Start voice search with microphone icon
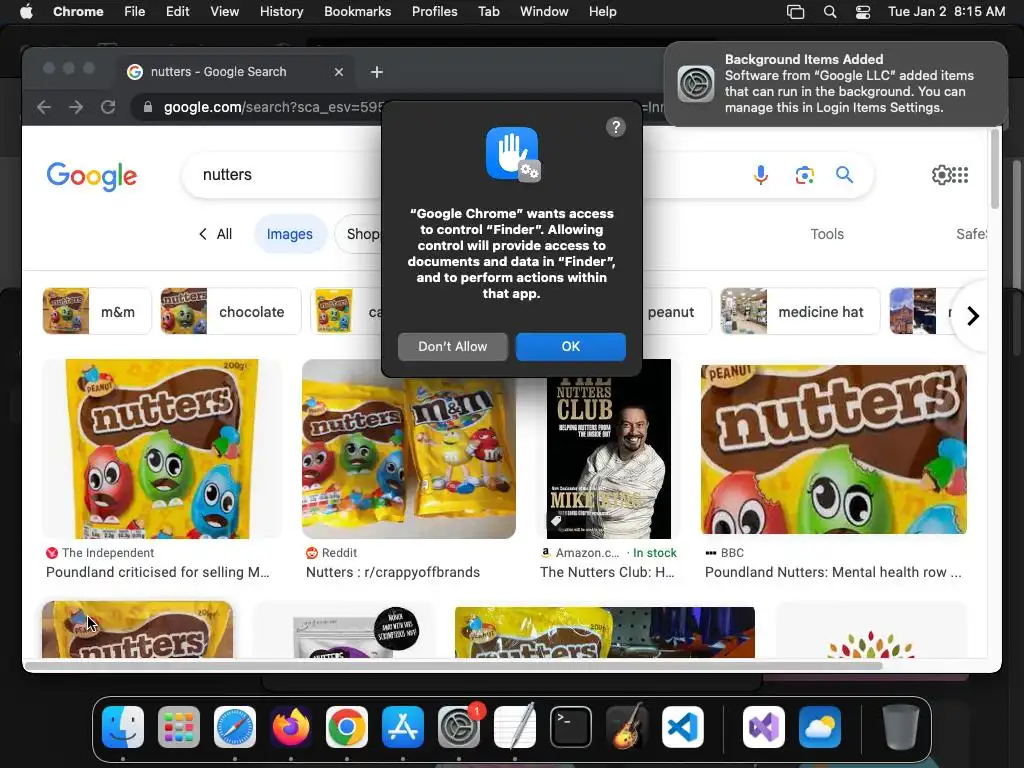Viewport: 1024px width, 768px height. tap(760, 175)
